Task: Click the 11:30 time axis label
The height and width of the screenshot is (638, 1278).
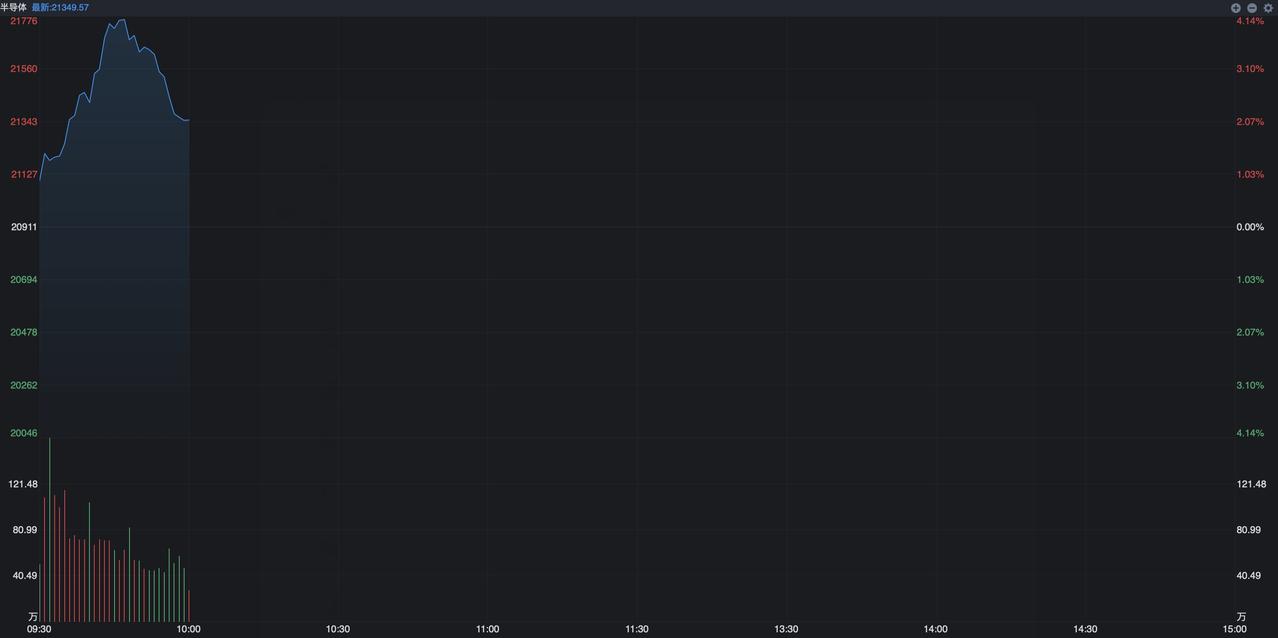Action: 637,629
